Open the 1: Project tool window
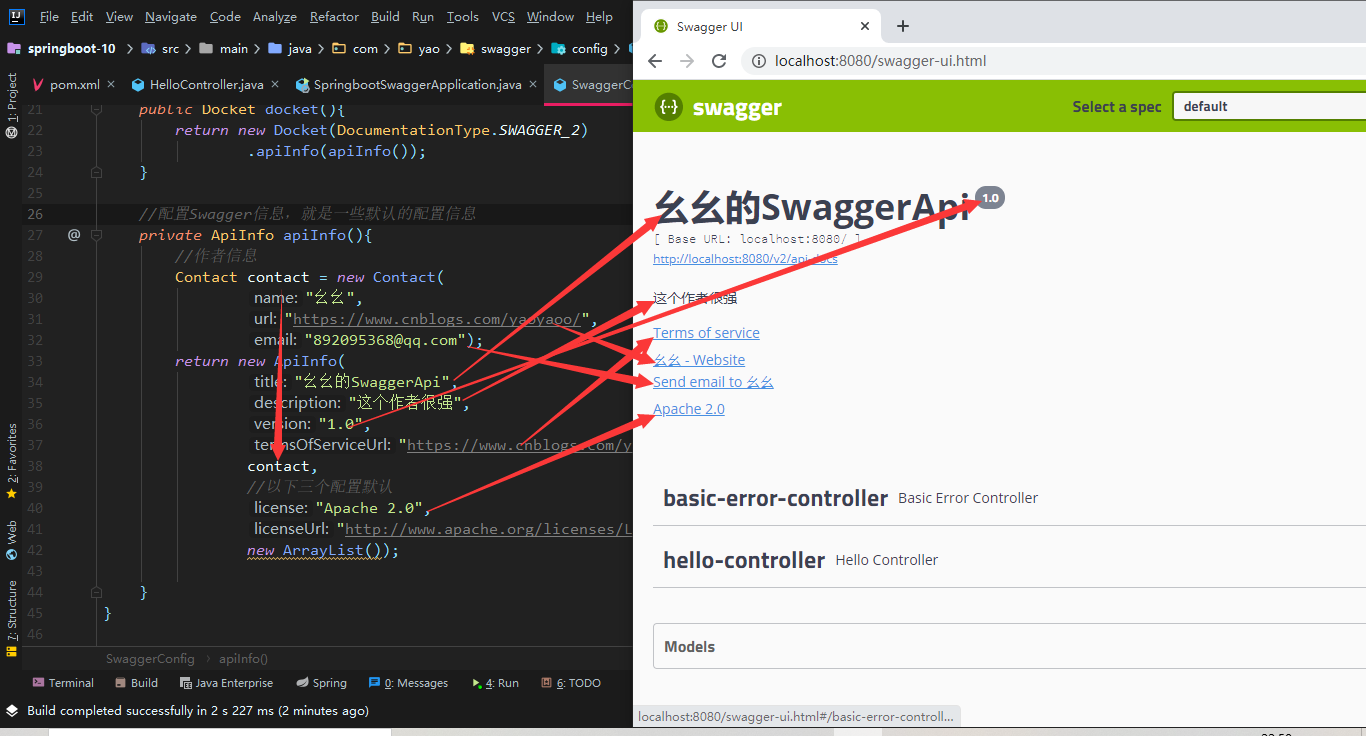This screenshot has width=1366, height=736. pyautogui.click(x=12, y=105)
